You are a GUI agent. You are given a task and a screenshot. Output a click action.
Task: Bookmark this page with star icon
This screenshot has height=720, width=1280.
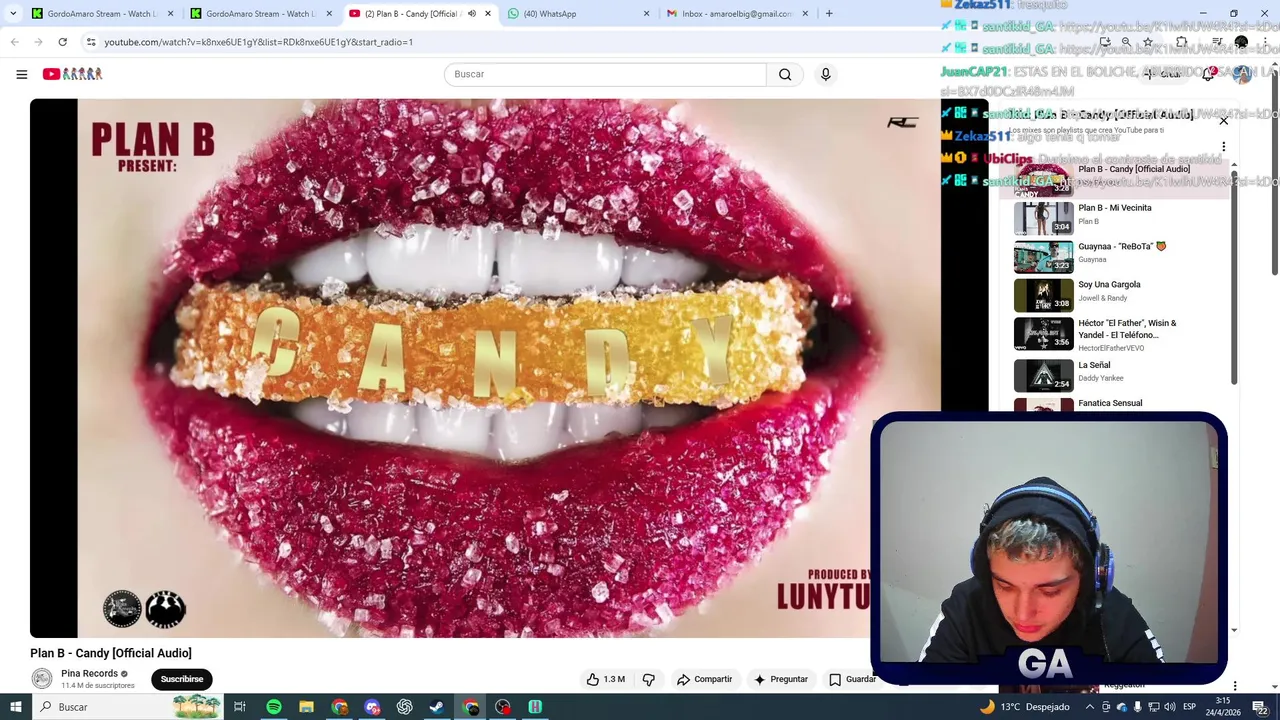pyautogui.click(x=1148, y=42)
